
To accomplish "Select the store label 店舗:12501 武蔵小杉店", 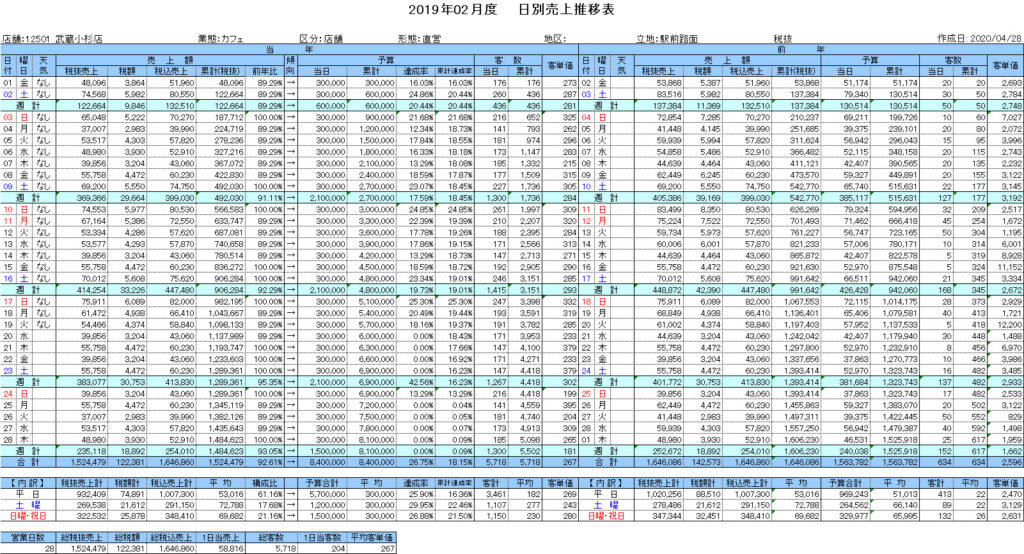I will 52,39.
